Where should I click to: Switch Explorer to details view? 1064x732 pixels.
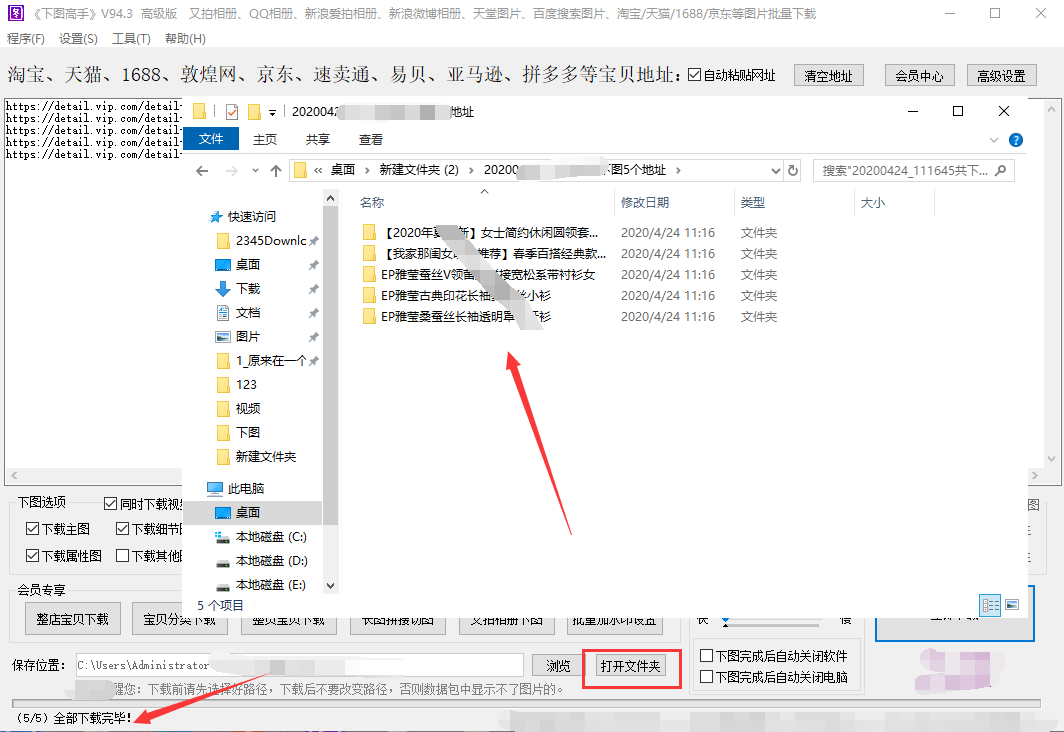click(x=990, y=606)
